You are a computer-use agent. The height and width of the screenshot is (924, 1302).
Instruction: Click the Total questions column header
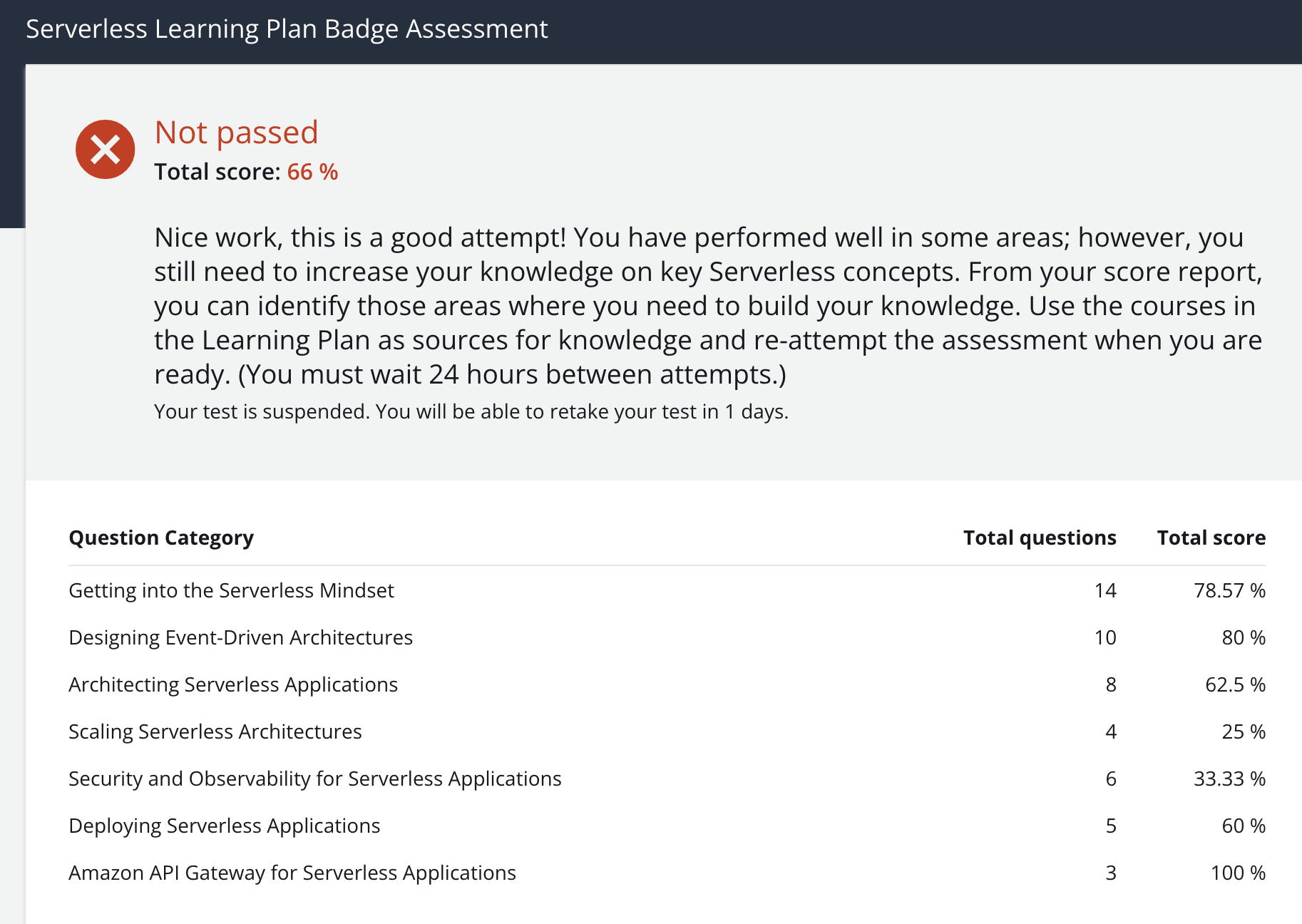click(x=1039, y=538)
